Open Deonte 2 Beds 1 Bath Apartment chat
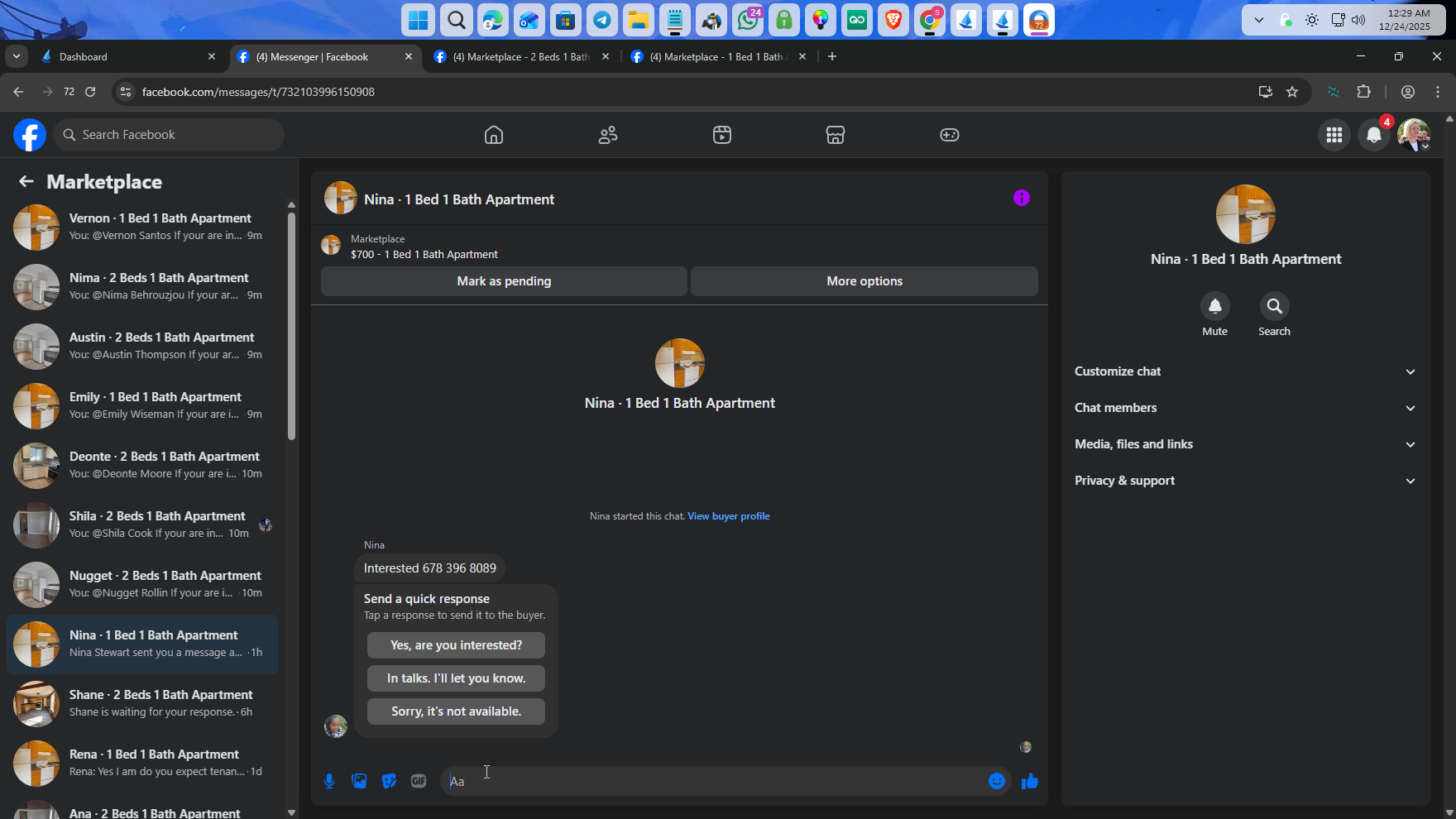This screenshot has width=1456, height=819. (142, 465)
